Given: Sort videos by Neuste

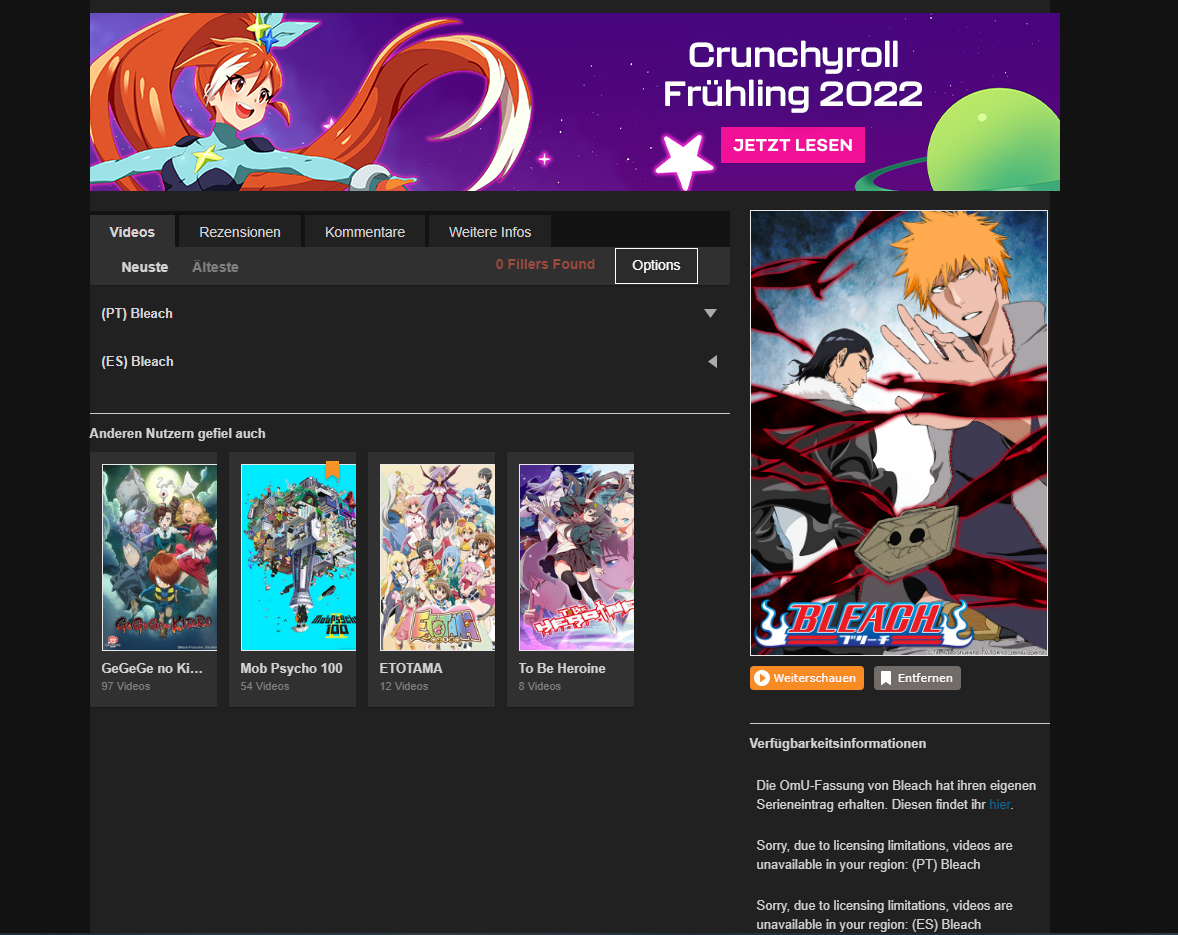Looking at the screenshot, I should point(145,267).
